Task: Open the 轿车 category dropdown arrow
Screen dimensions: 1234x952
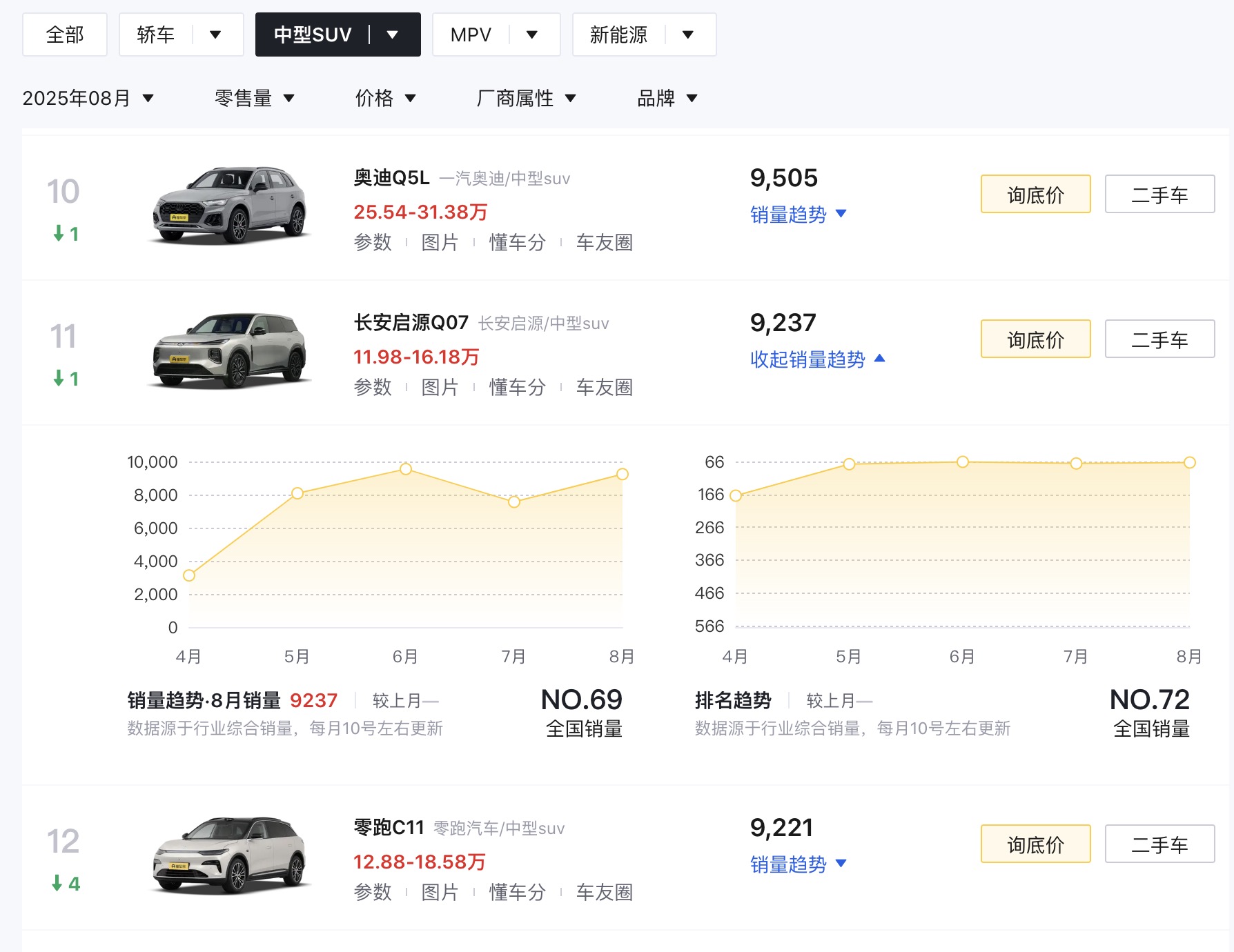Action: [x=215, y=34]
